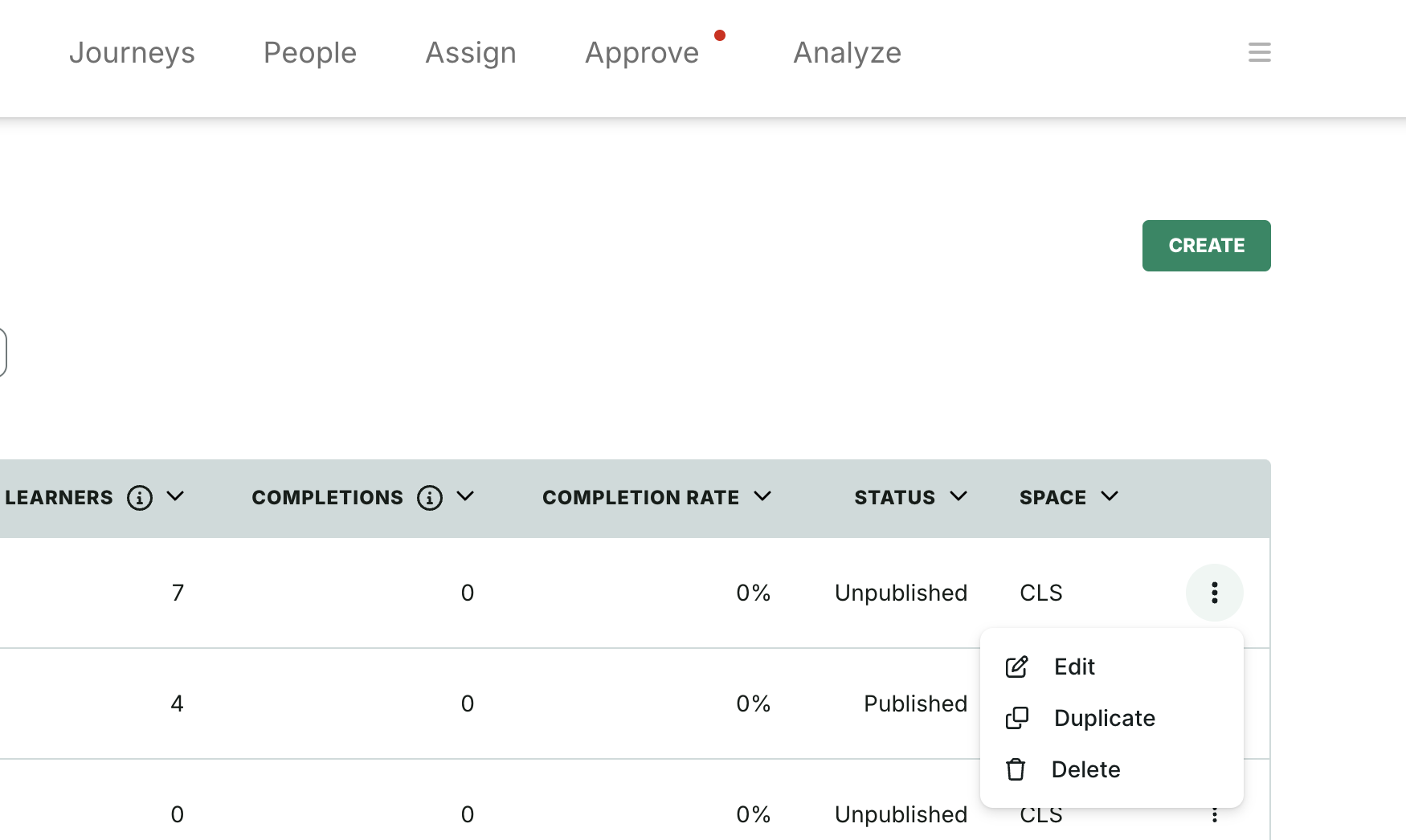Viewport: 1406px width, 840px height.
Task: Sort by Completion Rate chevron
Action: point(762,496)
